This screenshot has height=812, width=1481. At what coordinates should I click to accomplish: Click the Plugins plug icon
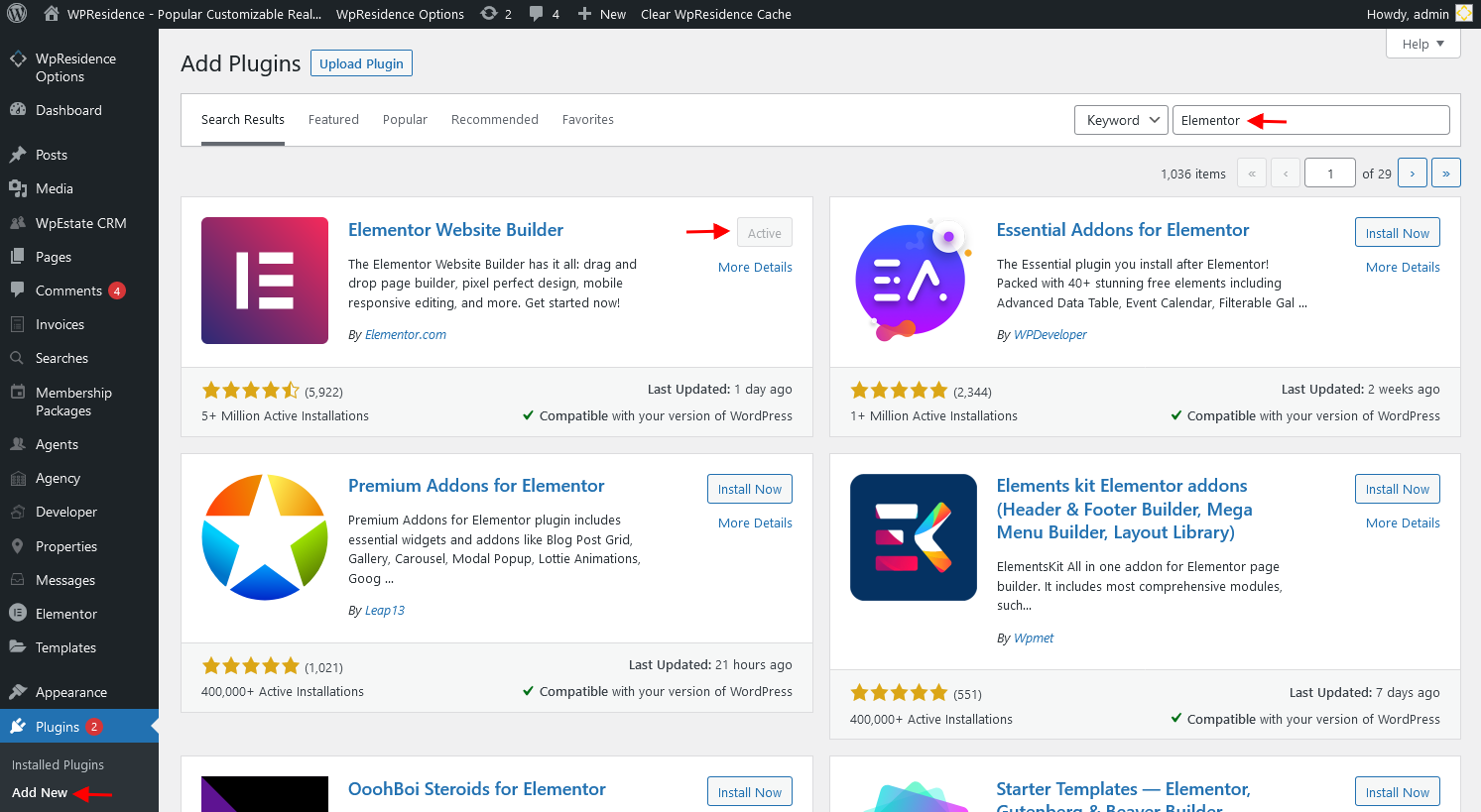coord(18,727)
